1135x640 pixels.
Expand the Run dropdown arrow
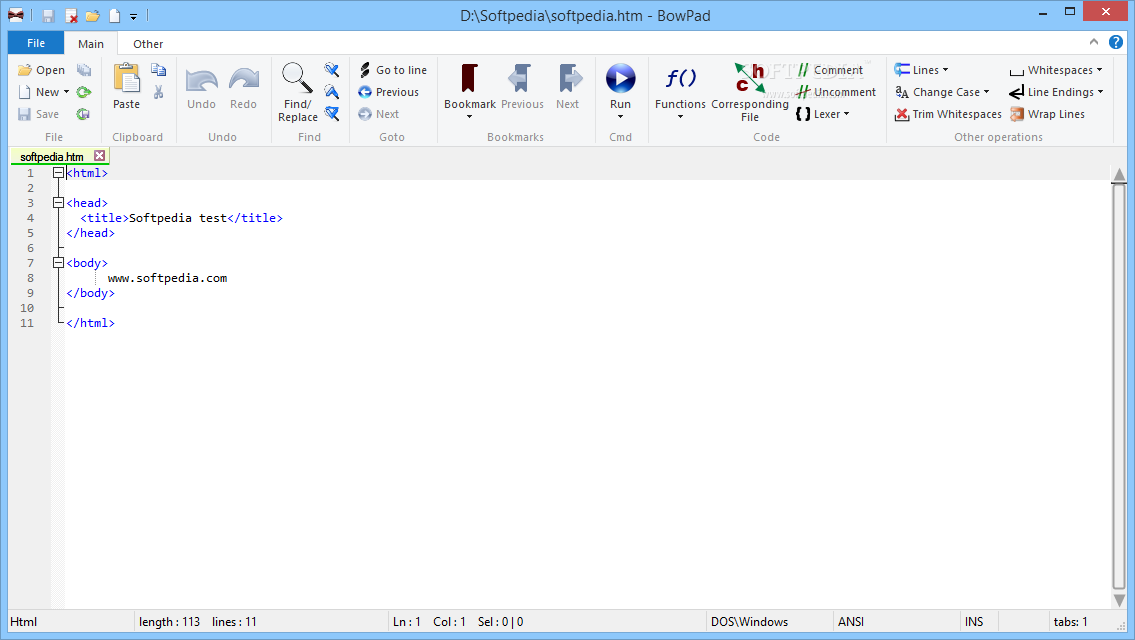tap(620, 117)
